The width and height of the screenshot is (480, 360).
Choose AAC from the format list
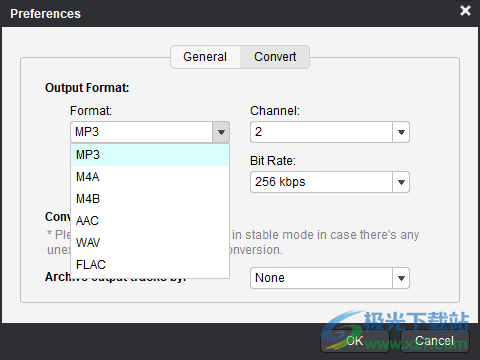click(150, 221)
